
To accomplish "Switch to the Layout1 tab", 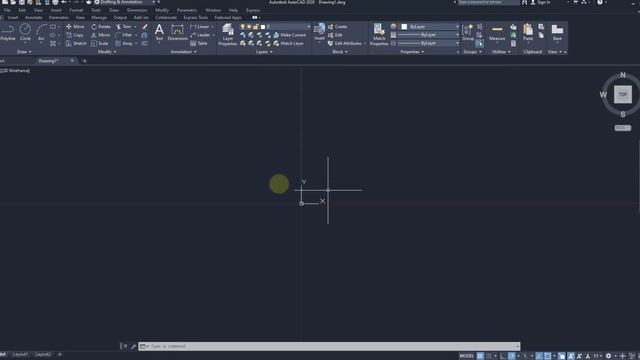I will pos(20,355).
